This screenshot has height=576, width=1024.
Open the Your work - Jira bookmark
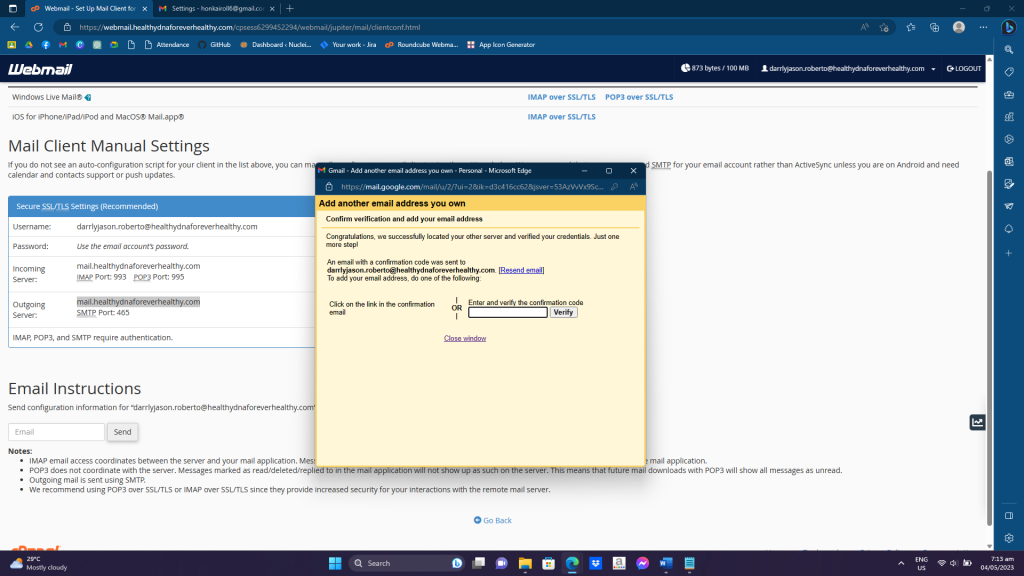click(348, 45)
